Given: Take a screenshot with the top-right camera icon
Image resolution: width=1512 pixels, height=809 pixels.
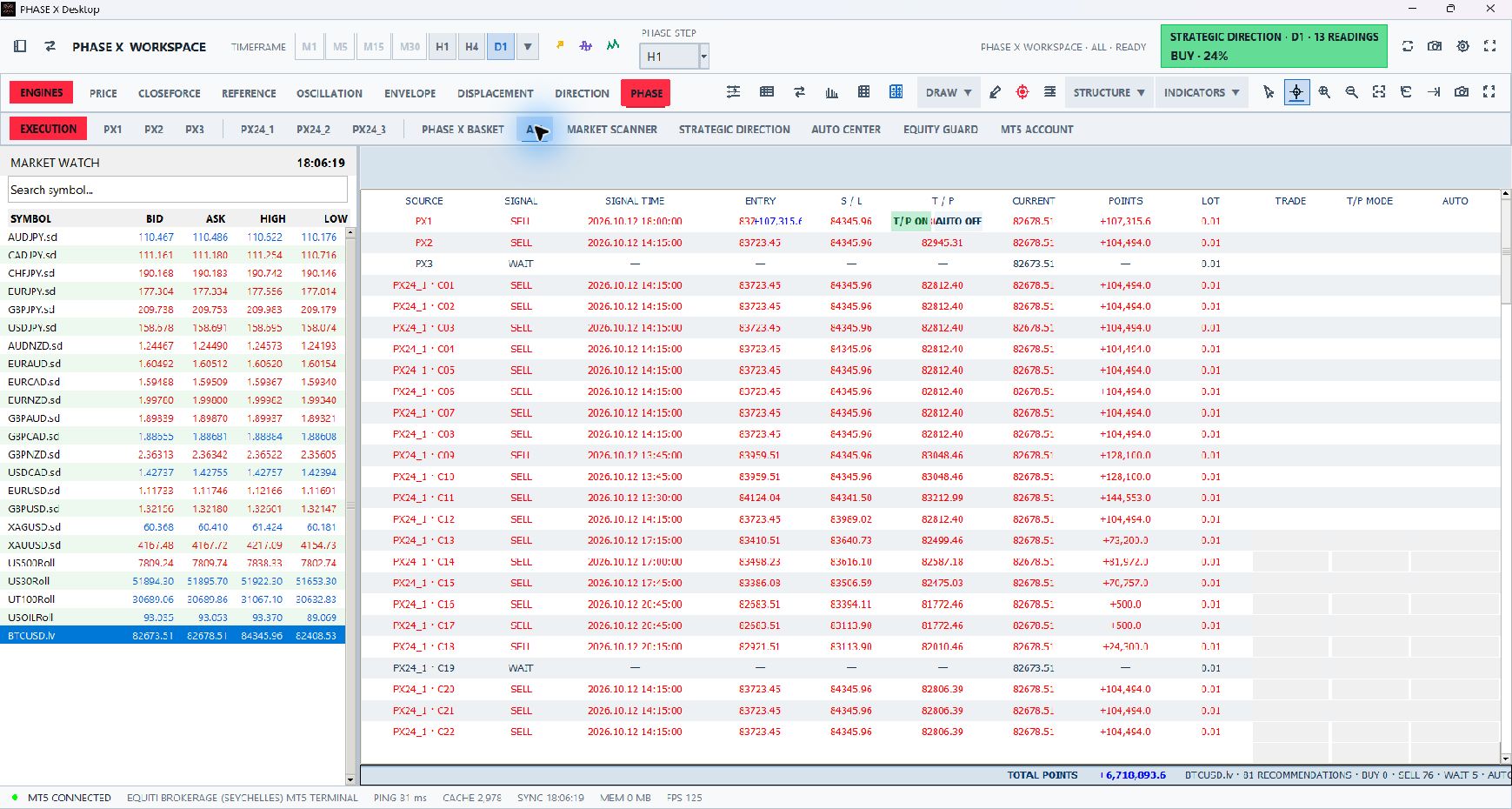Looking at the screenshot, I should [1435, 46].
